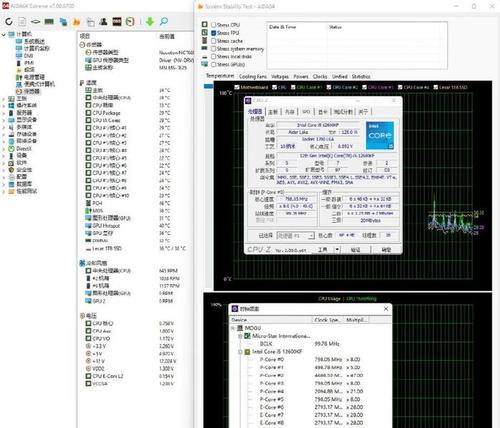Expand the 主板 tree node
This screenshot has width=500, height=428.
coord(4,99)
